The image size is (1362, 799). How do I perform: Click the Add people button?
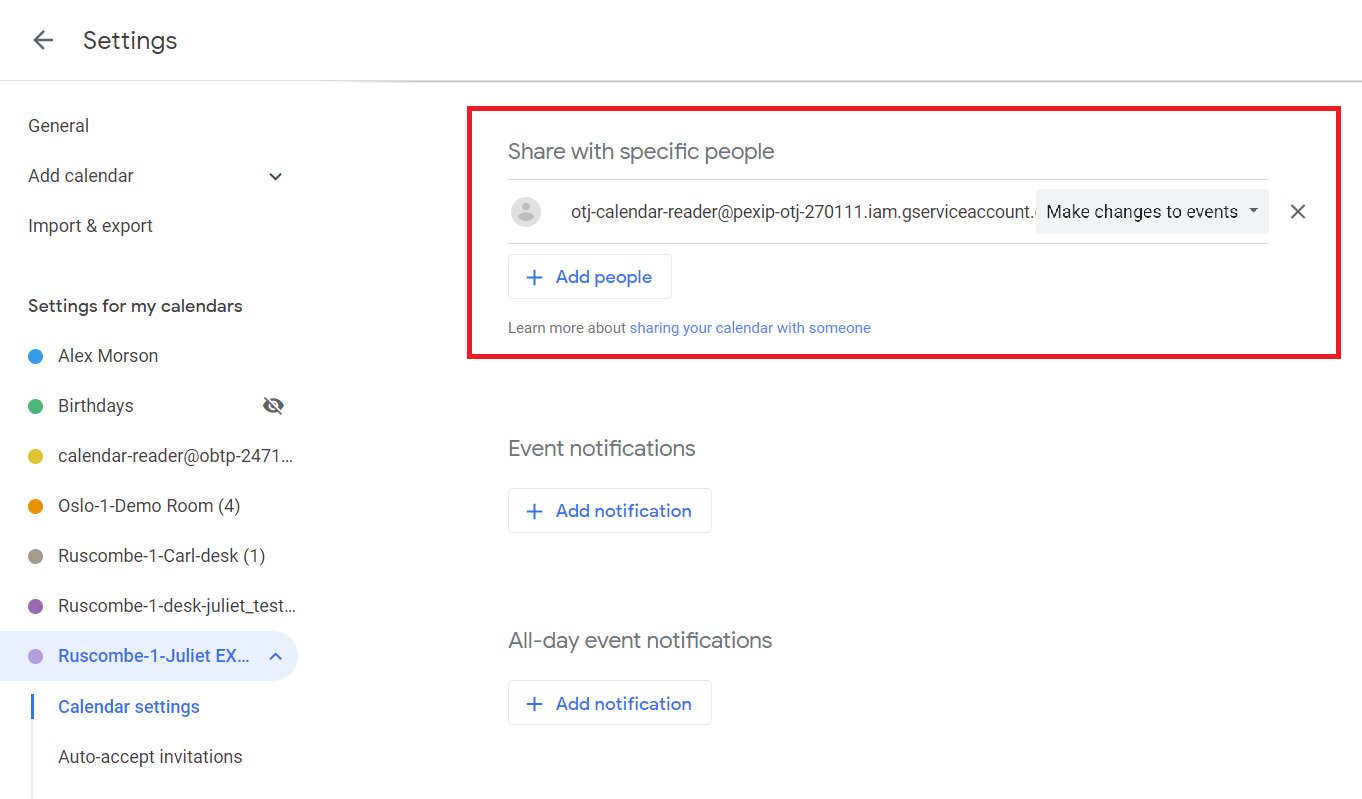tap(589, 277)
